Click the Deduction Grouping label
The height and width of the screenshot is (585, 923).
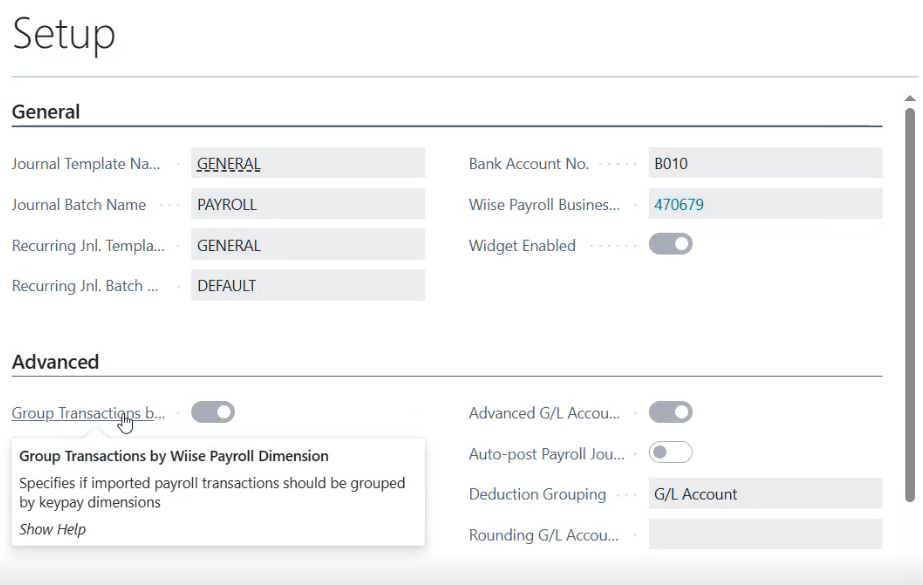537,494
